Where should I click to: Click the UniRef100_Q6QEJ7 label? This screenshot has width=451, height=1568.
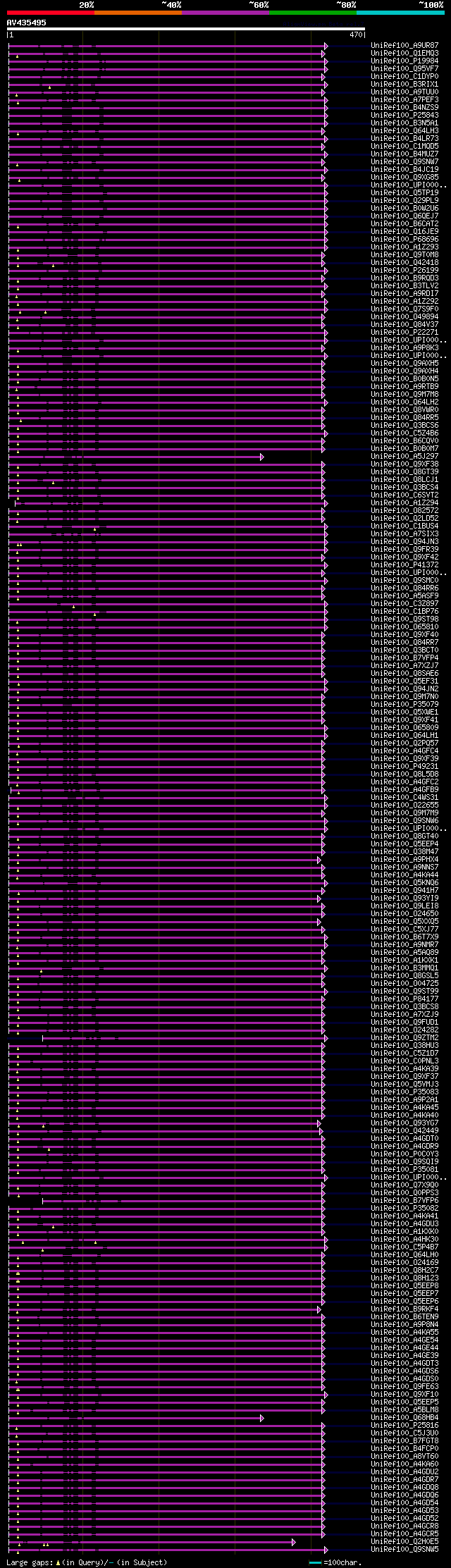coord(404,216)
